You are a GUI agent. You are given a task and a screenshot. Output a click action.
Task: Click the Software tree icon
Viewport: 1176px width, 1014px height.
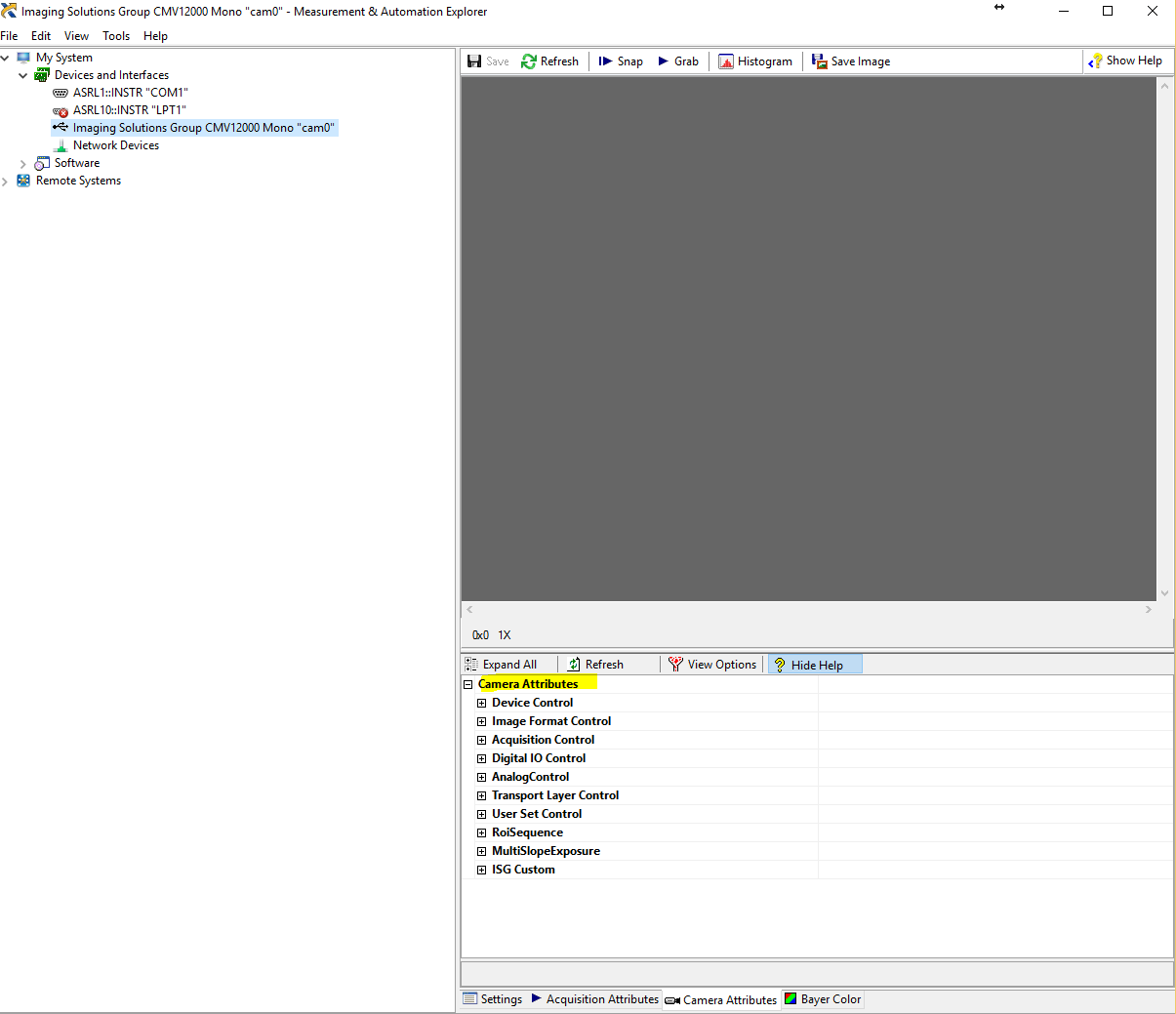[42, 163]
